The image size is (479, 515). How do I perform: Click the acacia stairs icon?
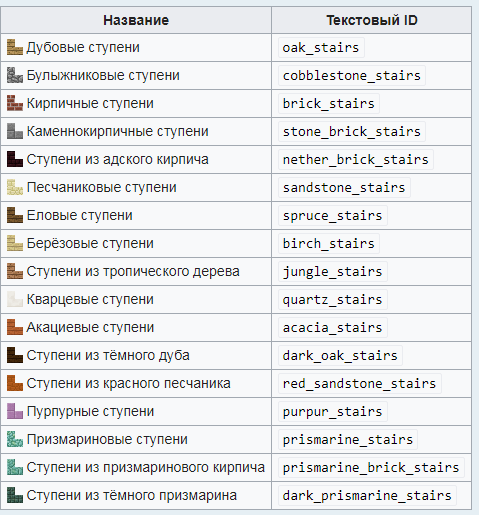[x=15, y=327]
